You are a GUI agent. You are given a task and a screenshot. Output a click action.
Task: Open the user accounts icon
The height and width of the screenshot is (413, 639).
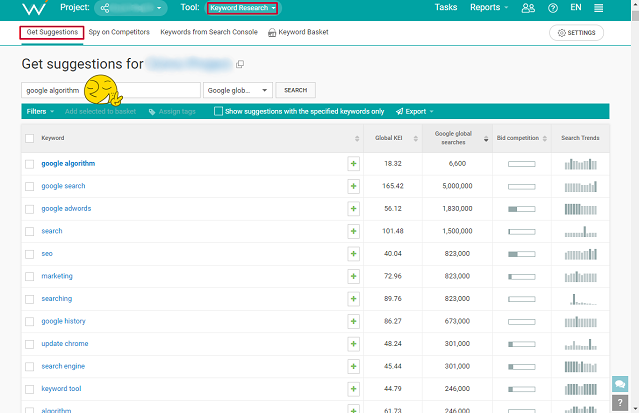click(528, 8)
